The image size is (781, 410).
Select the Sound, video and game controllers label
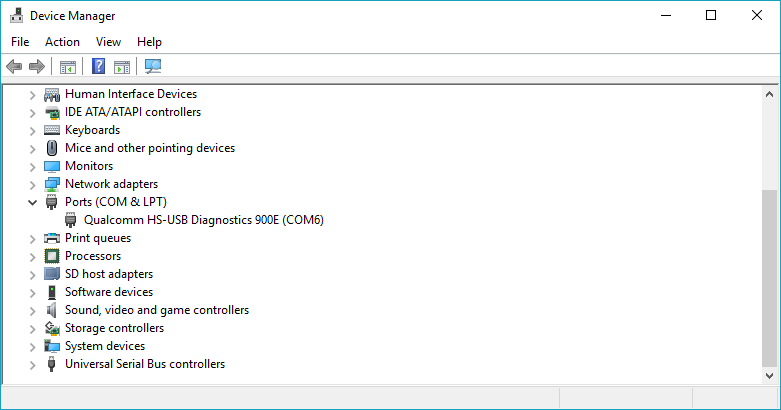[157, 310]
